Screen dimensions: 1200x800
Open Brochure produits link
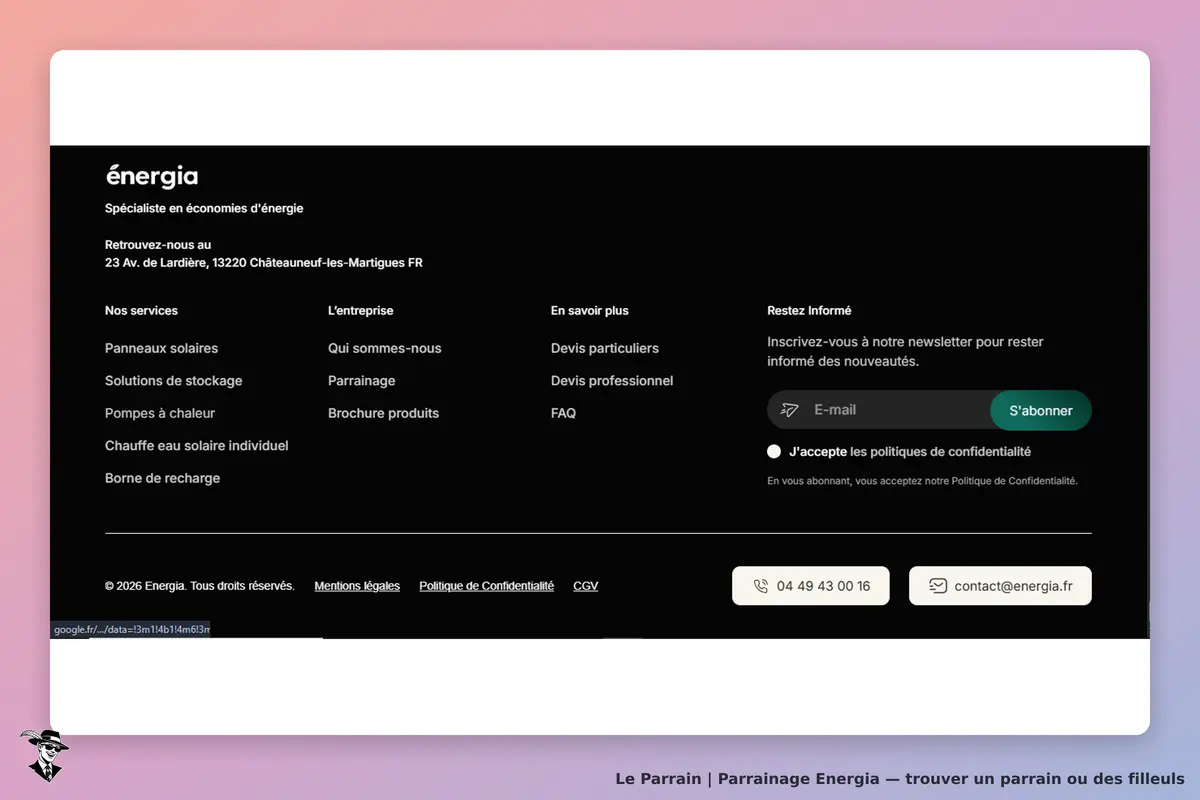point(383,413)
